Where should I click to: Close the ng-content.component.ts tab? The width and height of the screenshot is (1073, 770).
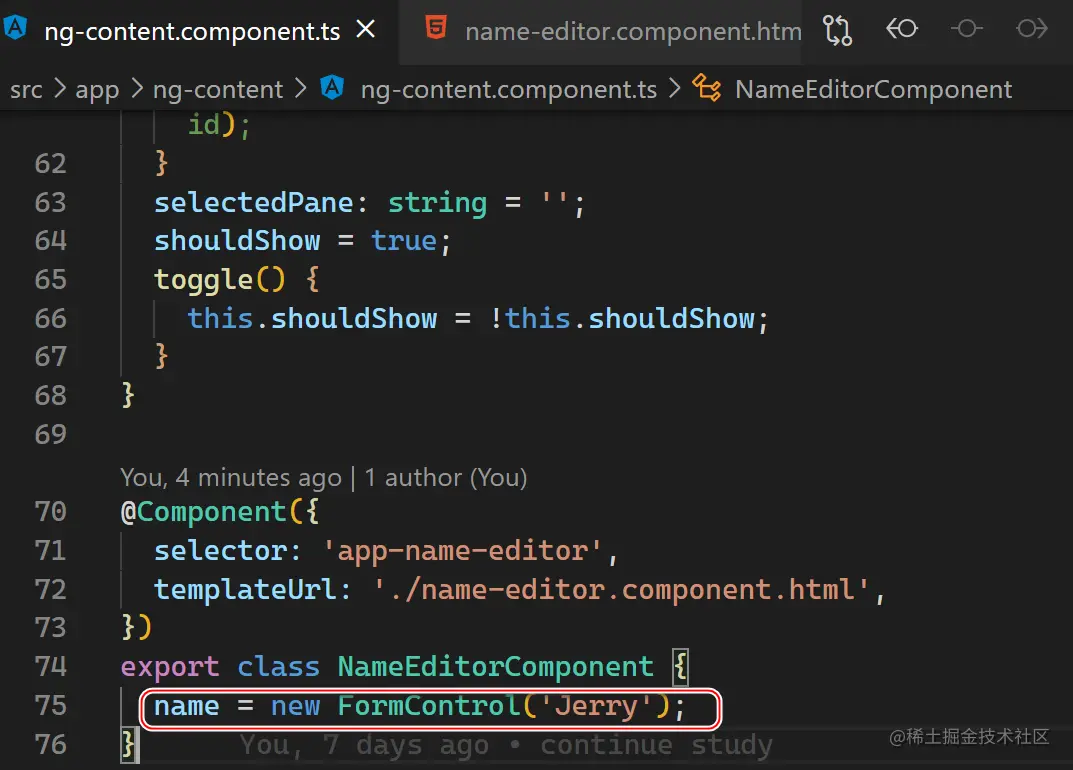(365, 30)
